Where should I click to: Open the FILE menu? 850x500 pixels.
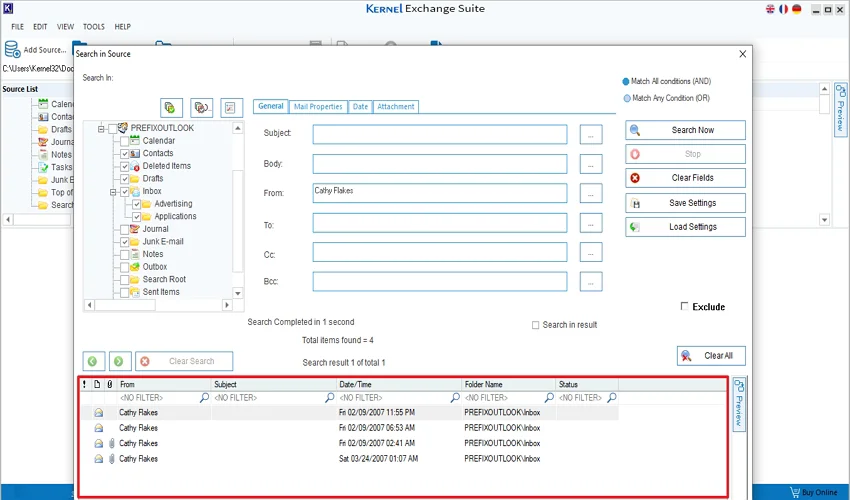[x=17, y=27]
